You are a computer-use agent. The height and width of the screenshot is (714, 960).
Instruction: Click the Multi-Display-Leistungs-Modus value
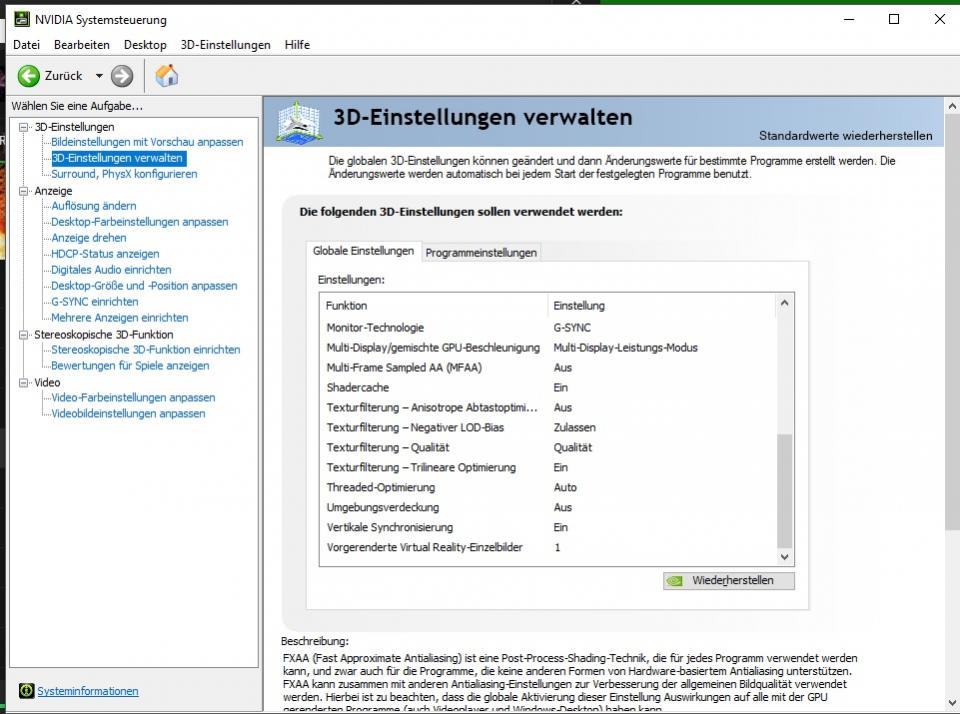click(625, 348)
